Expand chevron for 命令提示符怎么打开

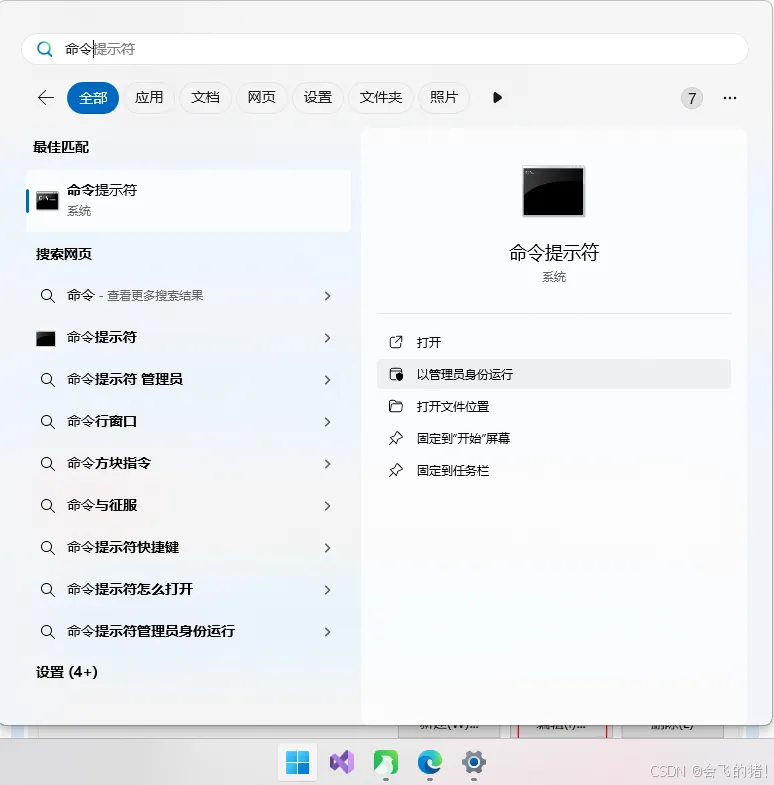point(327,590)
